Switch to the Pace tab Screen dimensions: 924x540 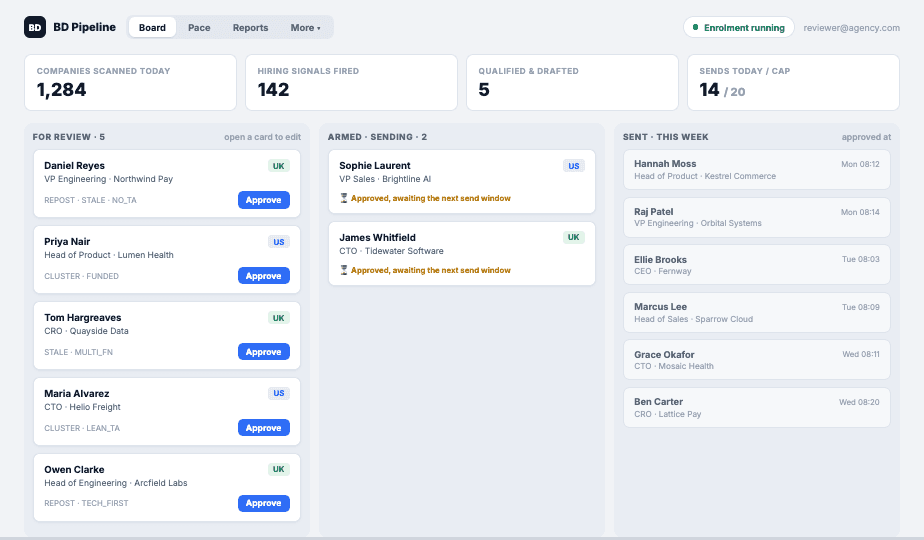point(199,27)
